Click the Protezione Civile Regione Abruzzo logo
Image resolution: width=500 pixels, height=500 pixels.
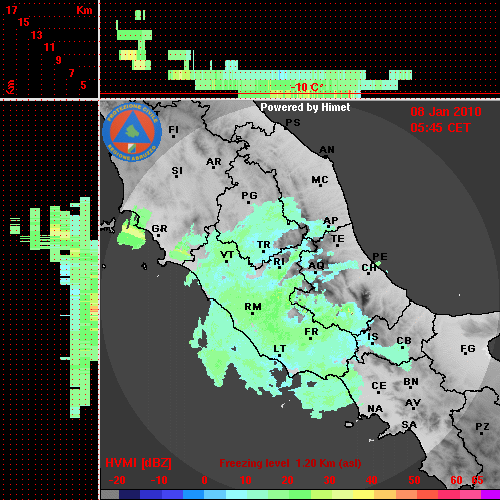(132, 132)
